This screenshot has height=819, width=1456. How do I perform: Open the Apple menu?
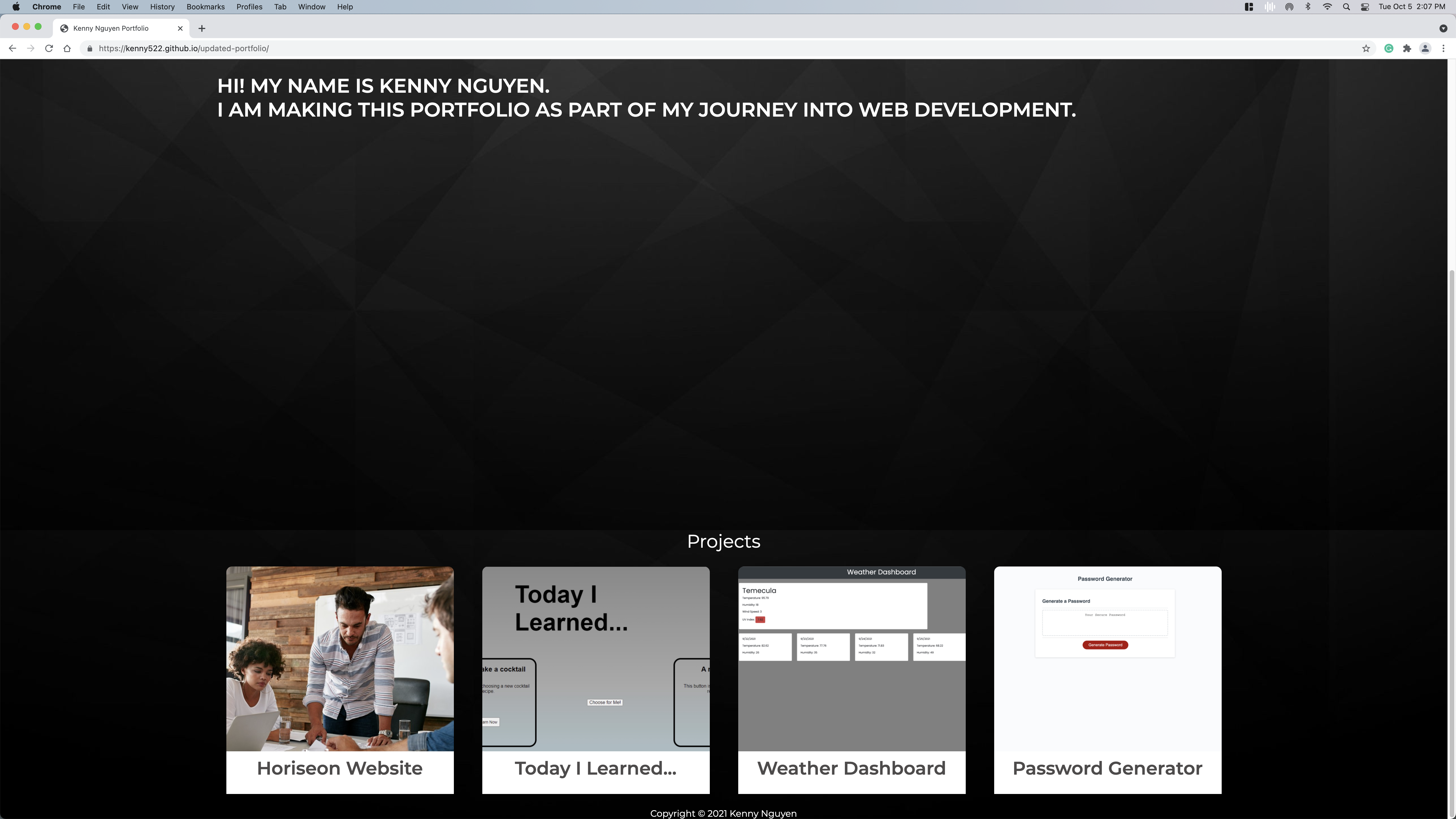point(16,7)
